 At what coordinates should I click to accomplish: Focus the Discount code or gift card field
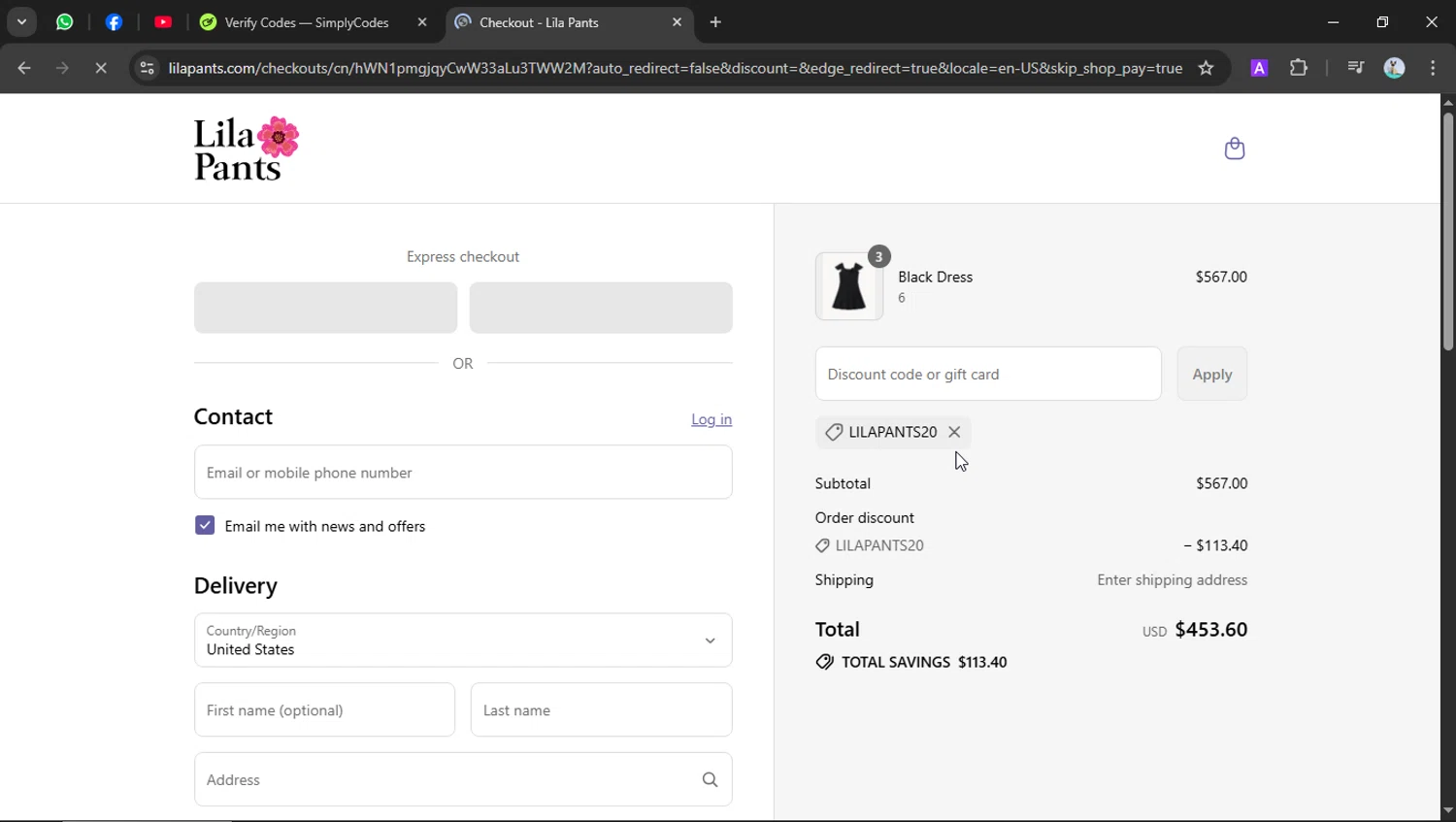[988, 374]
